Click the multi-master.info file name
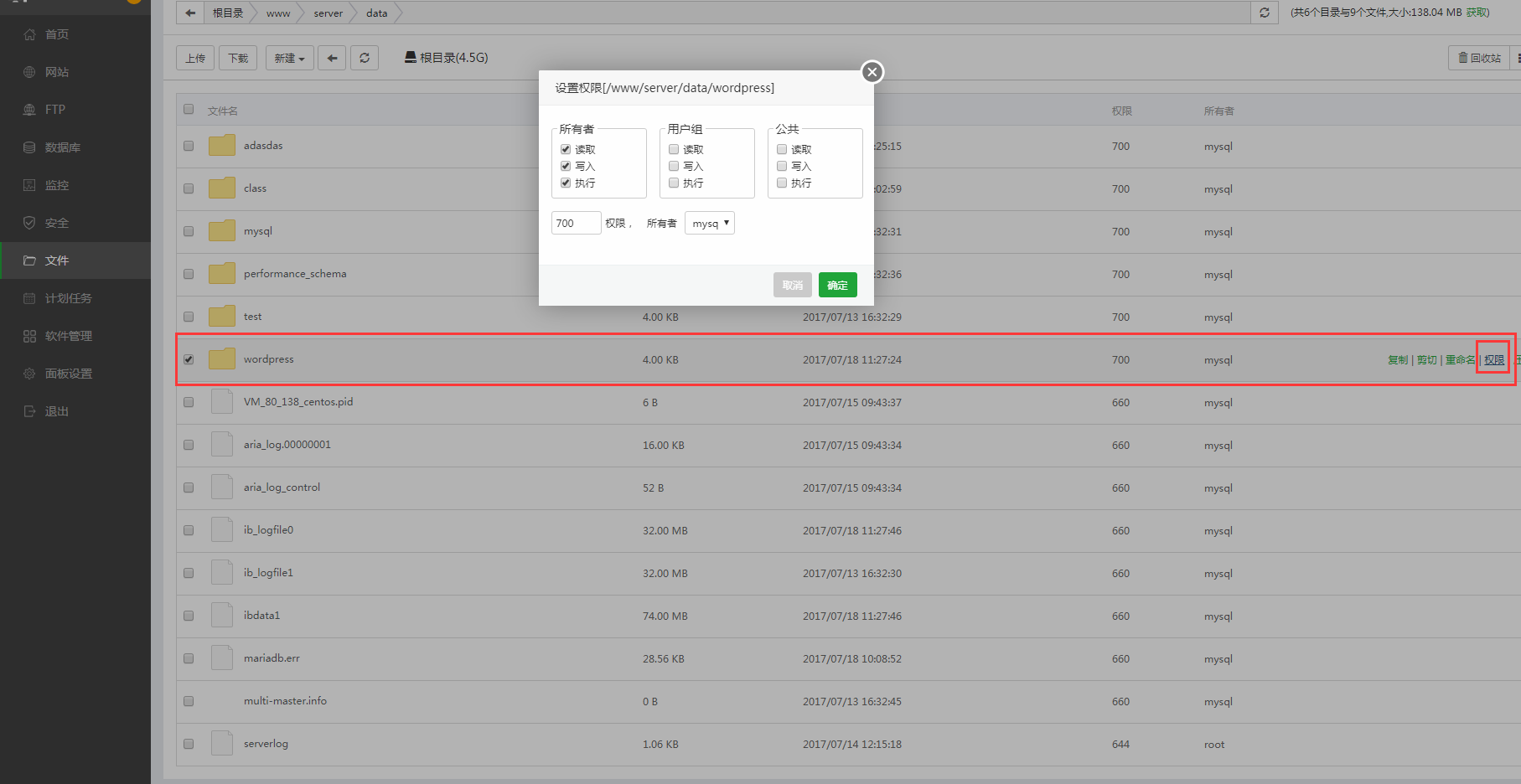 (285, 701)
